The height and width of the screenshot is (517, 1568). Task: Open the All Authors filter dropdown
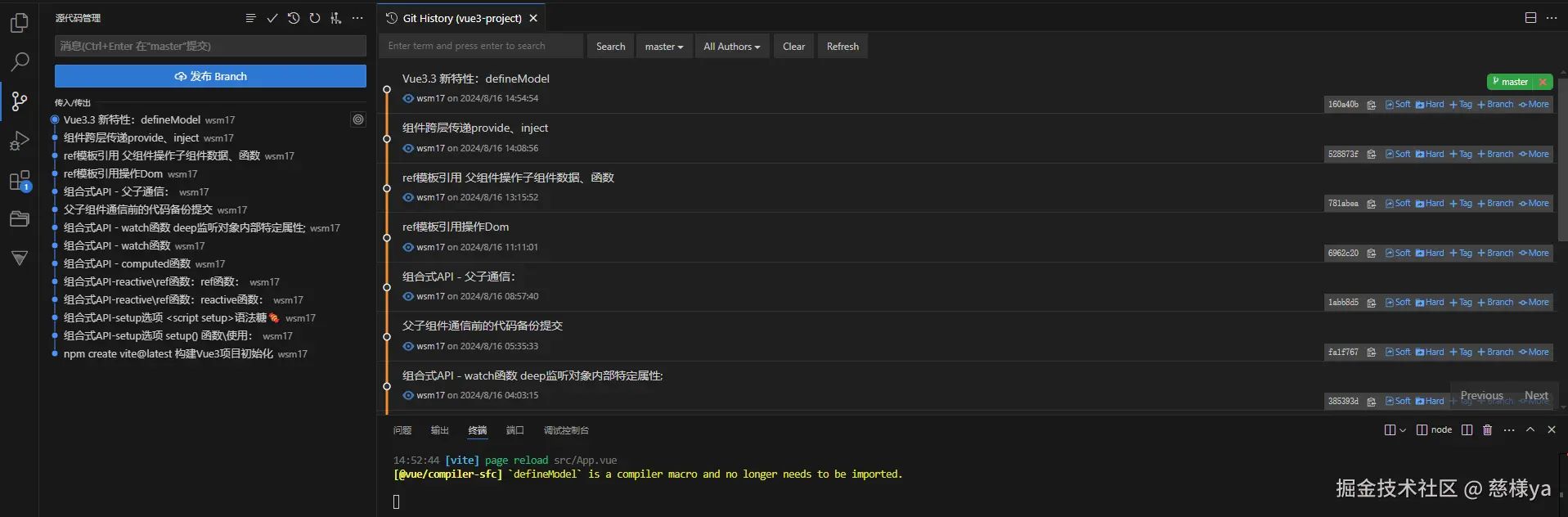coord(732,47)
